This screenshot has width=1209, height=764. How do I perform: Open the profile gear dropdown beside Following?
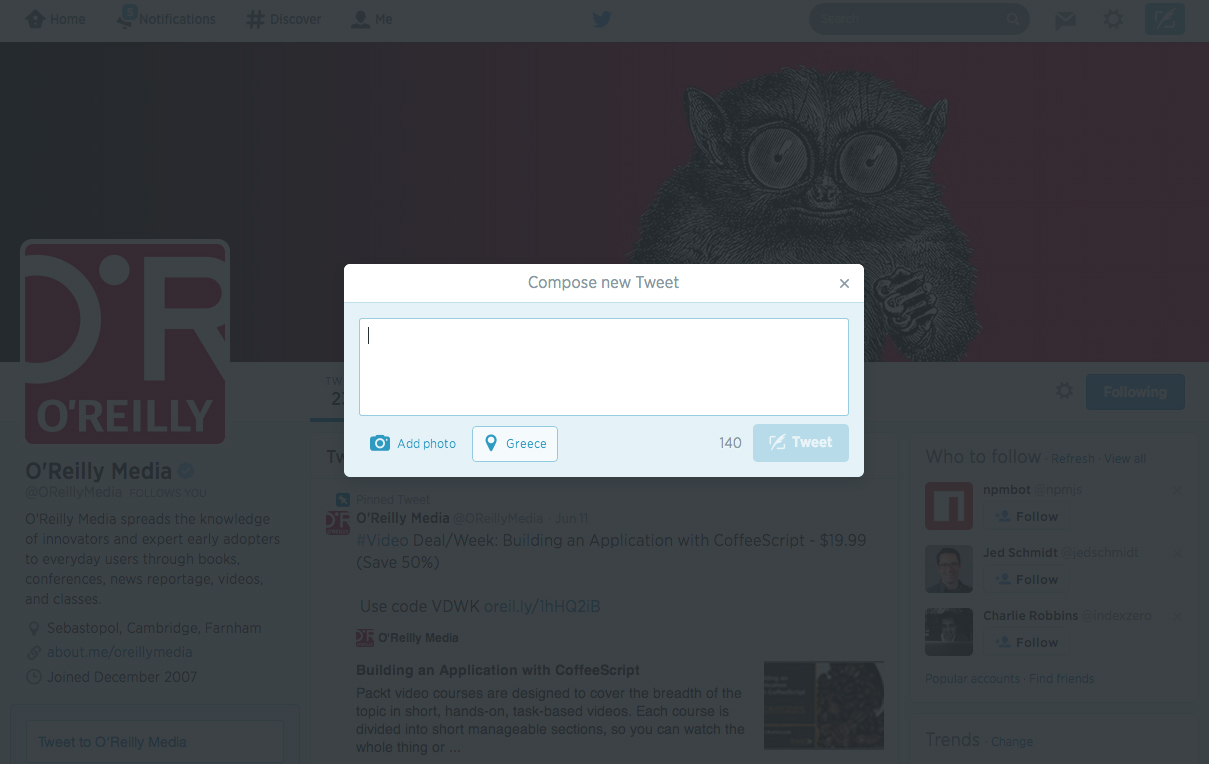[x=1065, y=391]
